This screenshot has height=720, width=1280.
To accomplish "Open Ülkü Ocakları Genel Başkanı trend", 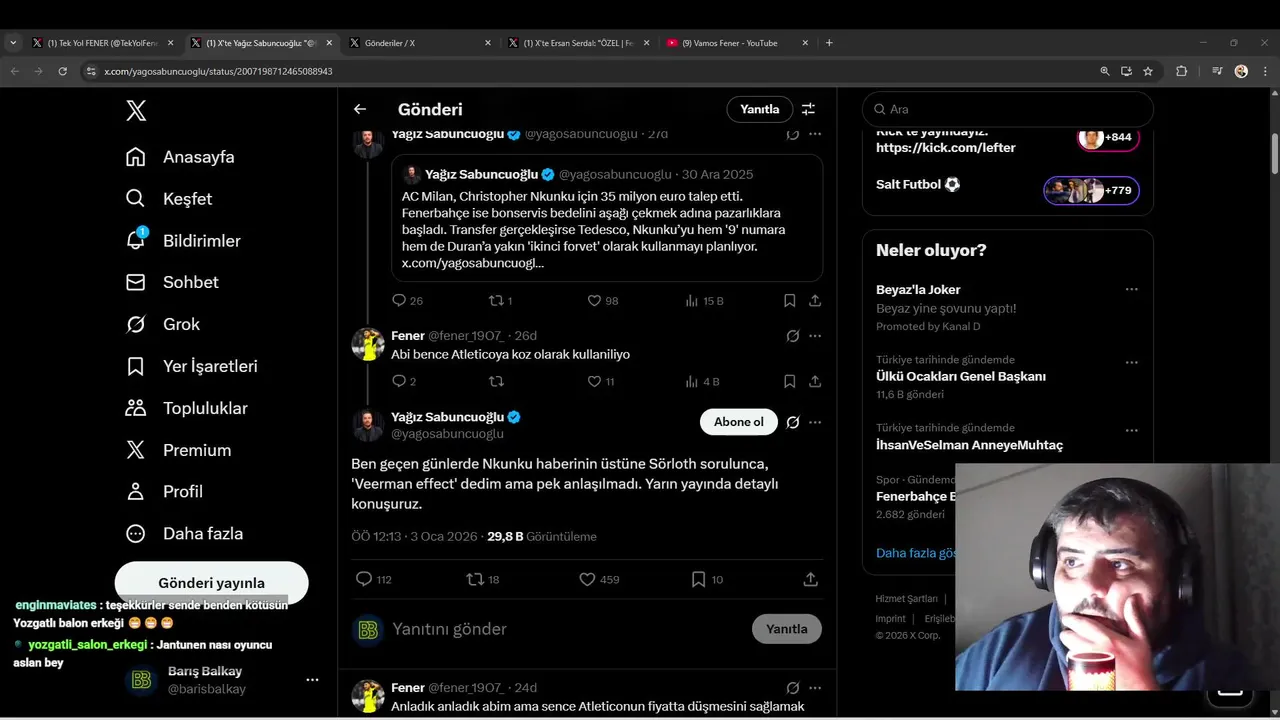I will point(961,377).
